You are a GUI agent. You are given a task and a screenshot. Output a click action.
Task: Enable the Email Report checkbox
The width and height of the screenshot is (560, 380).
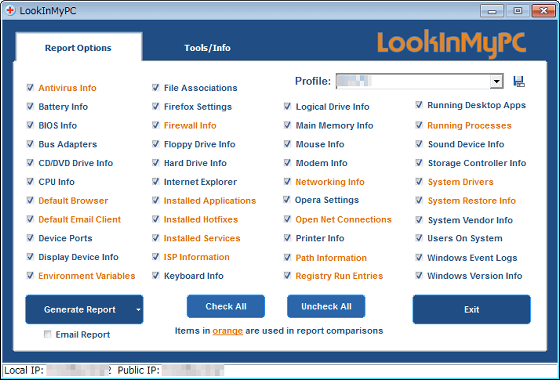click(x=47, y=334)
